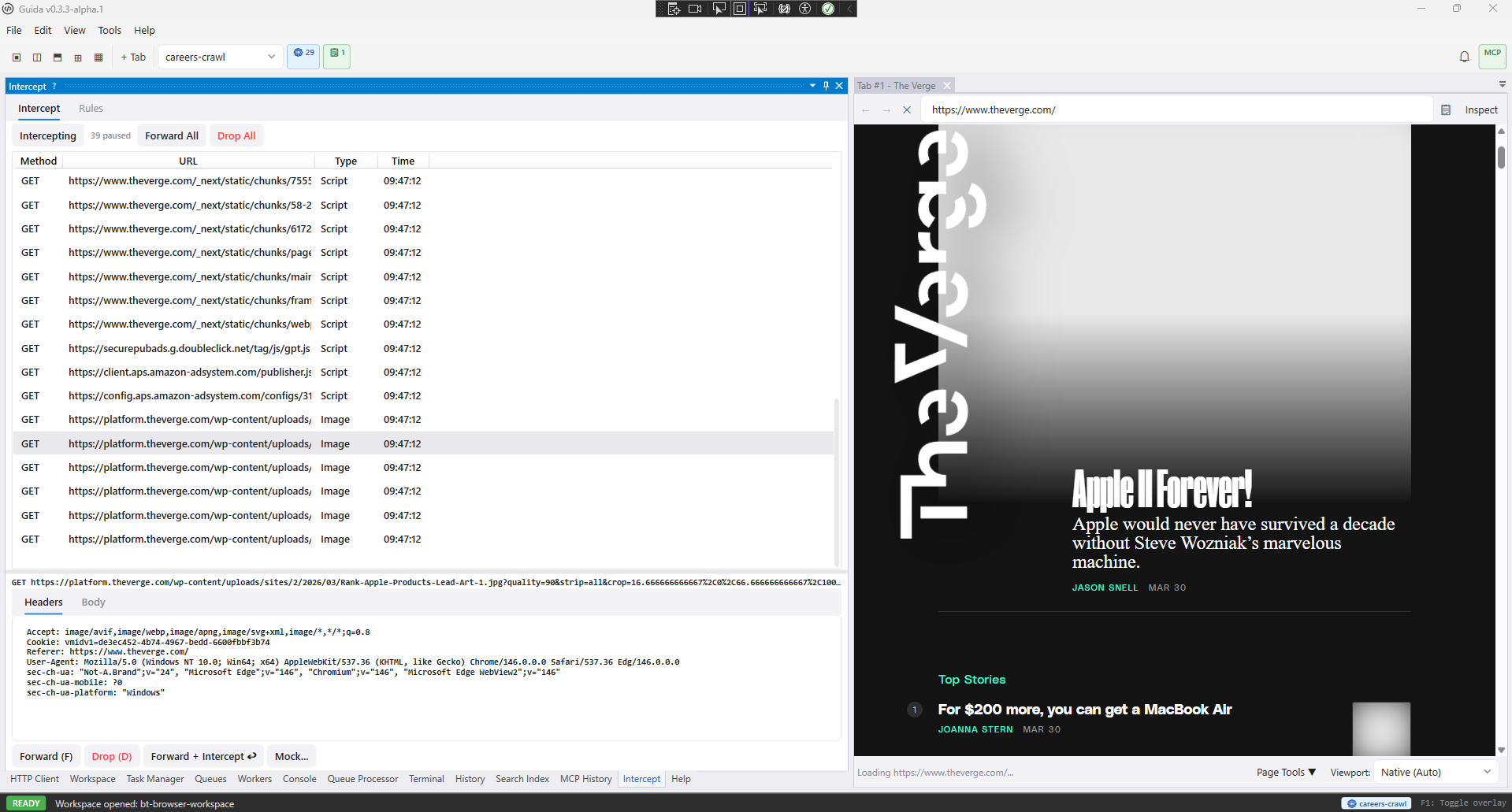Click the Forward (F) button
Image resolution: width=1512 pixels, height=812 pixels.
[46, 756]
